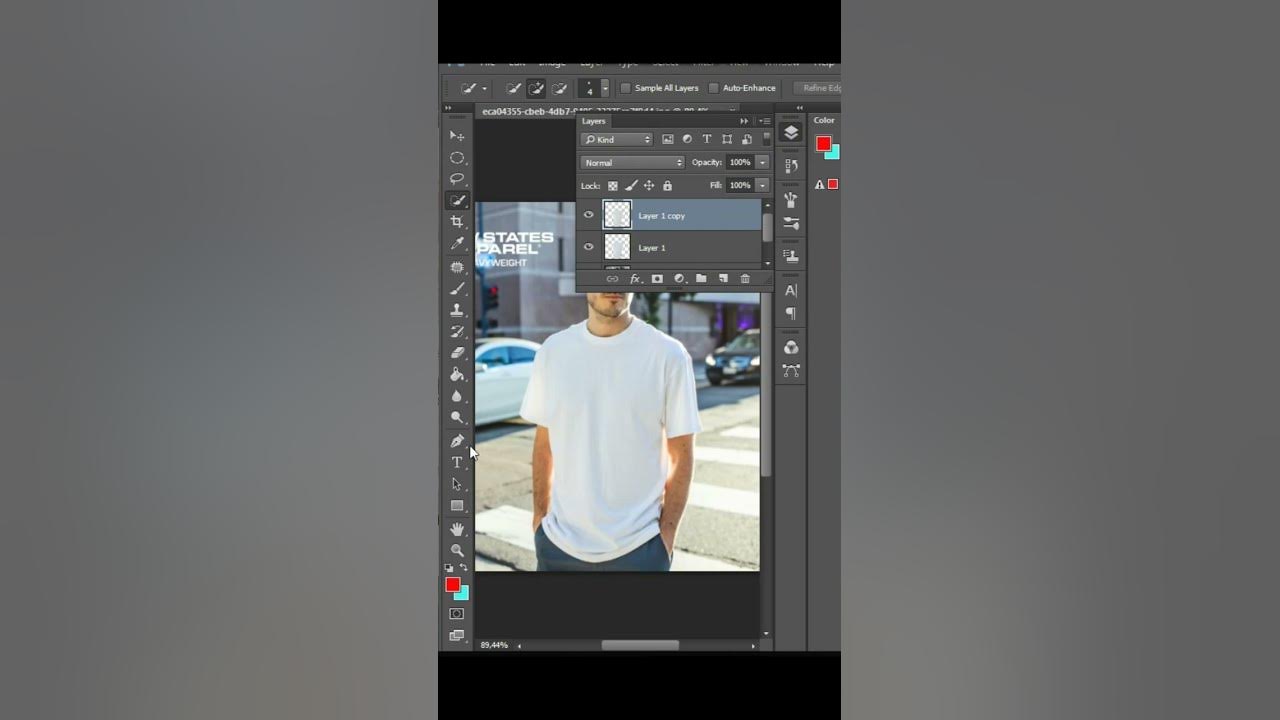This screenshot has height=720, width=1280.
Task: Switch to the Color panel tab
Action: (824, 120)
